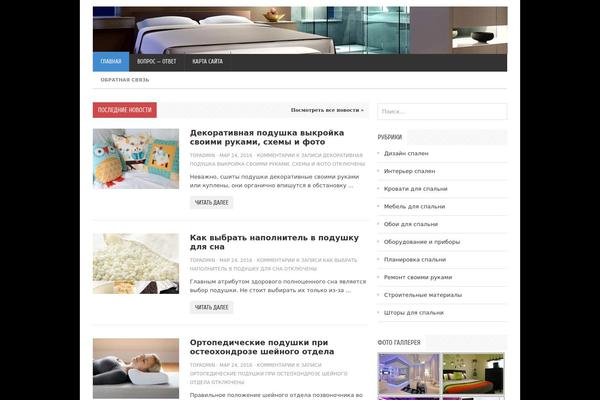
Task: Open the Карта сайта menu item
Action: tap(207, 62)
